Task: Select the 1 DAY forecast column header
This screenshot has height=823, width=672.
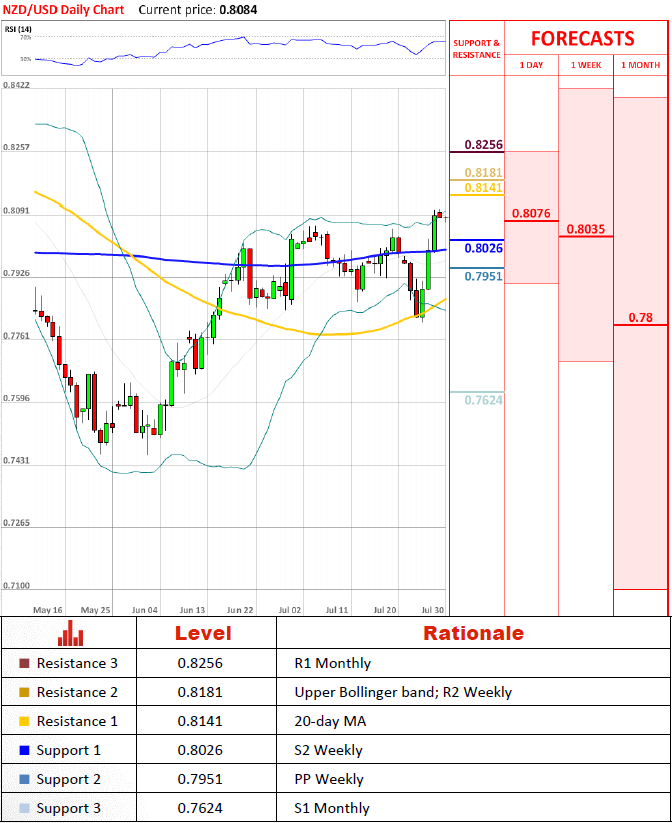Action: point(531,65)
